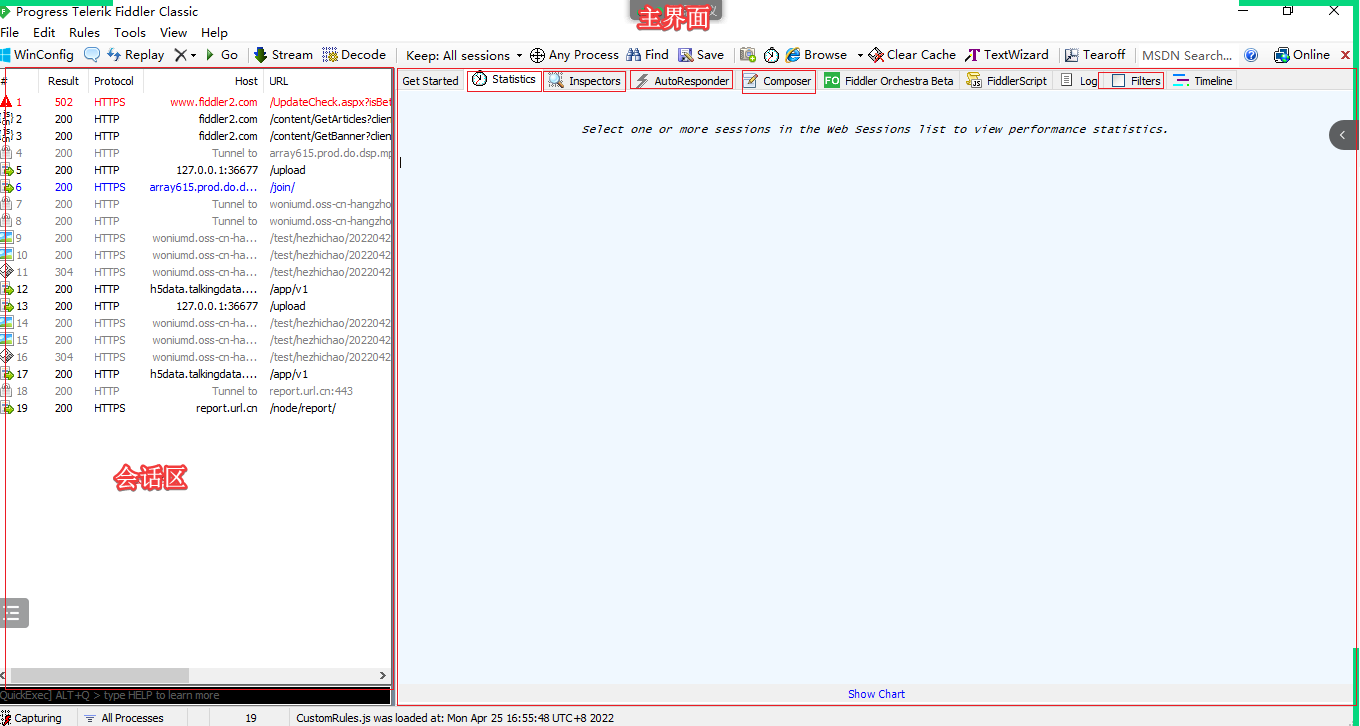Image resolution: width=1360 pixels, height=726 pixels.
Task: Open Find sessions with binoculars icon
Action: 647,55
